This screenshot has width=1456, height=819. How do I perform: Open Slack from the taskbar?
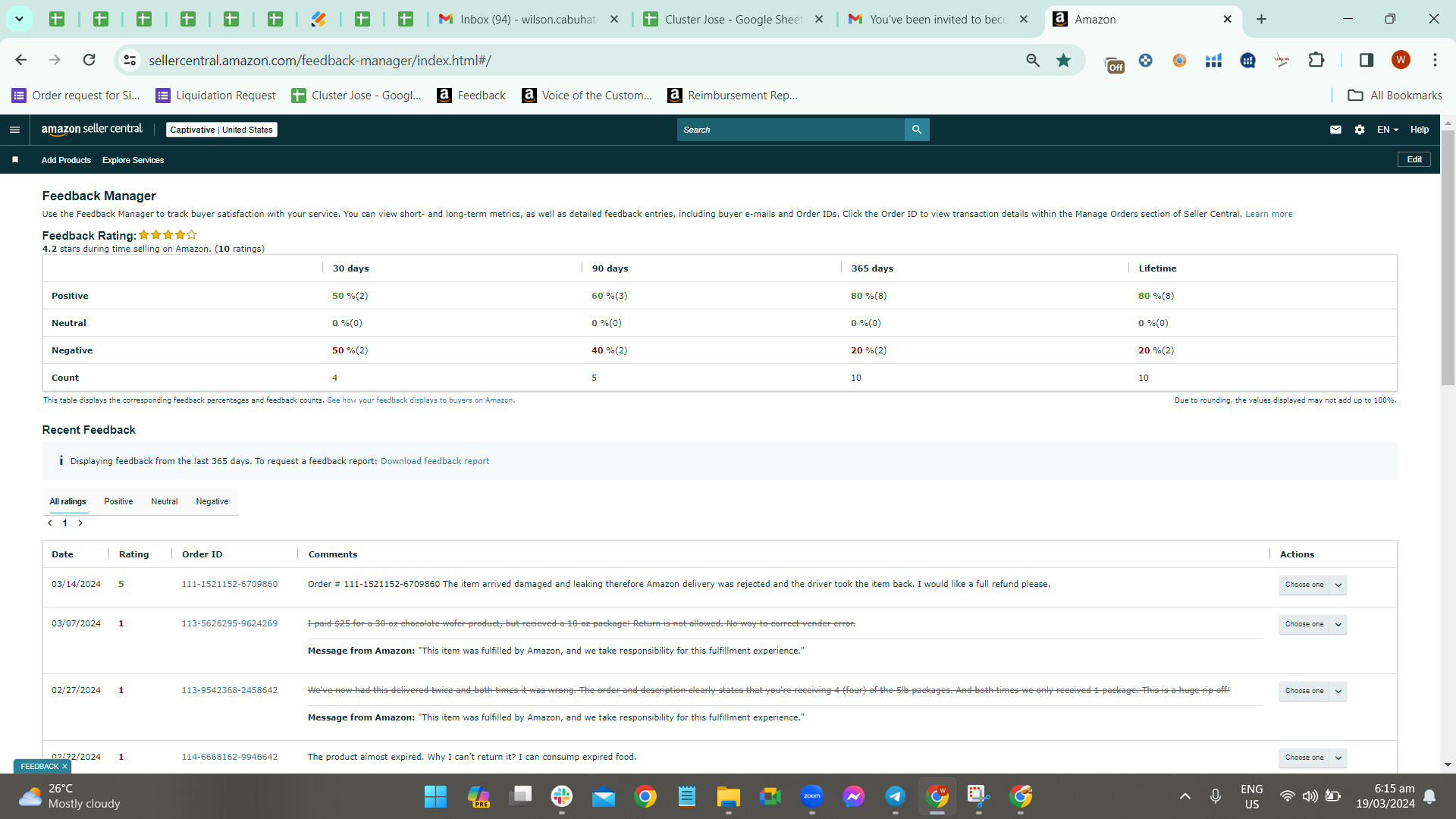(x=562, y=796)
